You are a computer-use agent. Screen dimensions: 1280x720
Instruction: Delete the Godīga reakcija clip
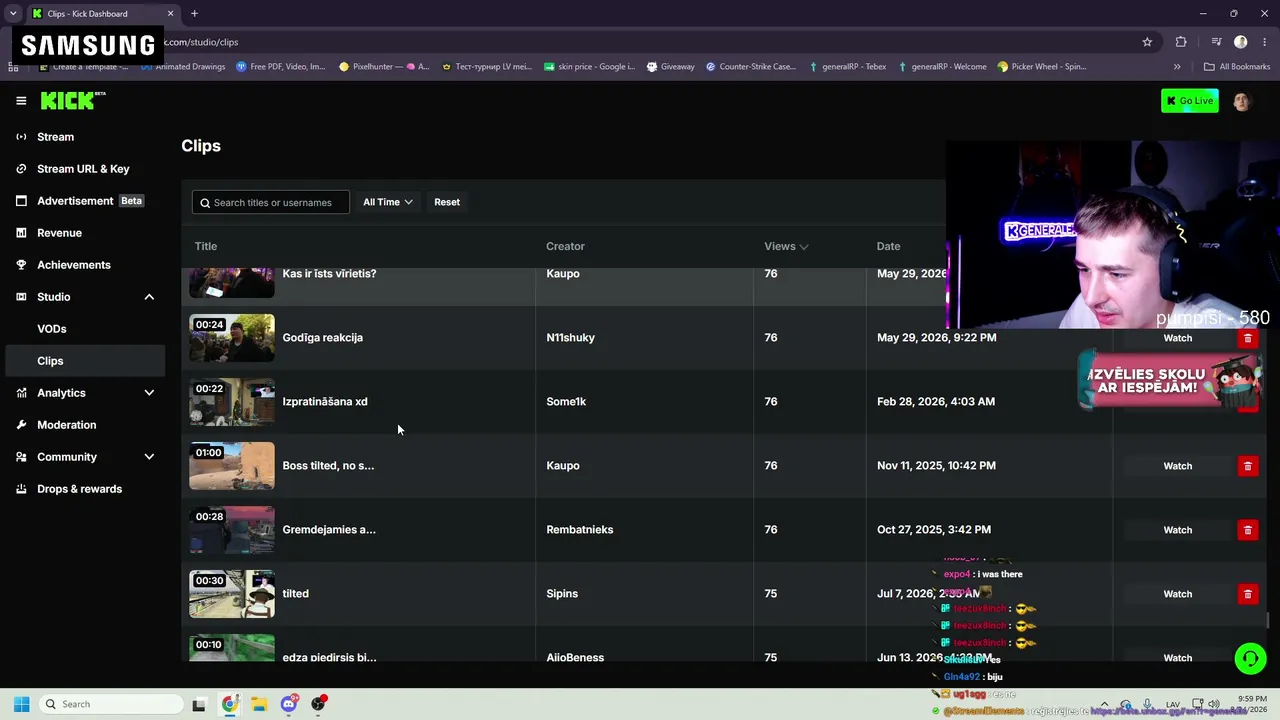click(x=1247, y=338)
